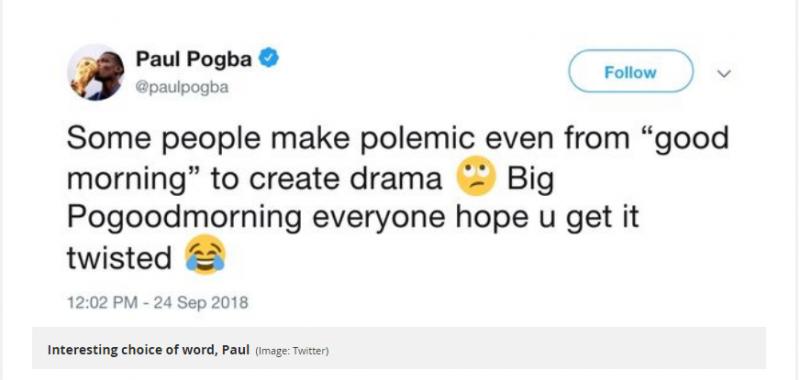Expand the tweet options chevron
800x380 pixels.
[x=724, y=73]
